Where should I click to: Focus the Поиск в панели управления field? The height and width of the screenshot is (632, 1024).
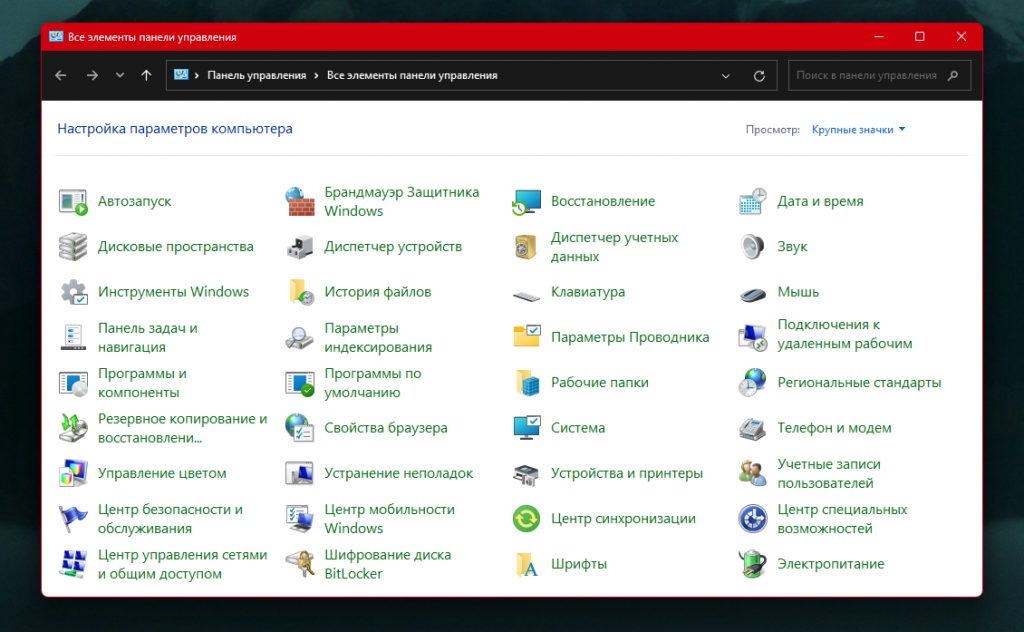click(x=879, y=75)
